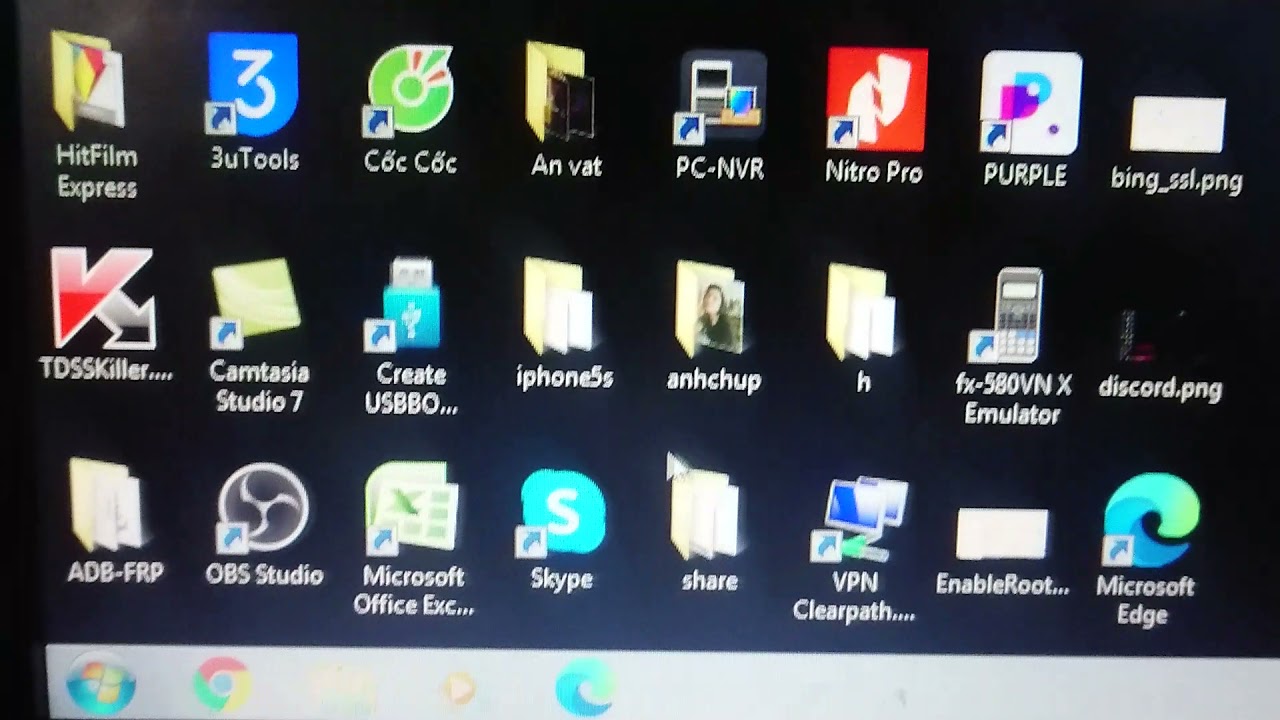Launch Nitro Pro from the desktop
The image size is (1280, 720).
[876, 98]
